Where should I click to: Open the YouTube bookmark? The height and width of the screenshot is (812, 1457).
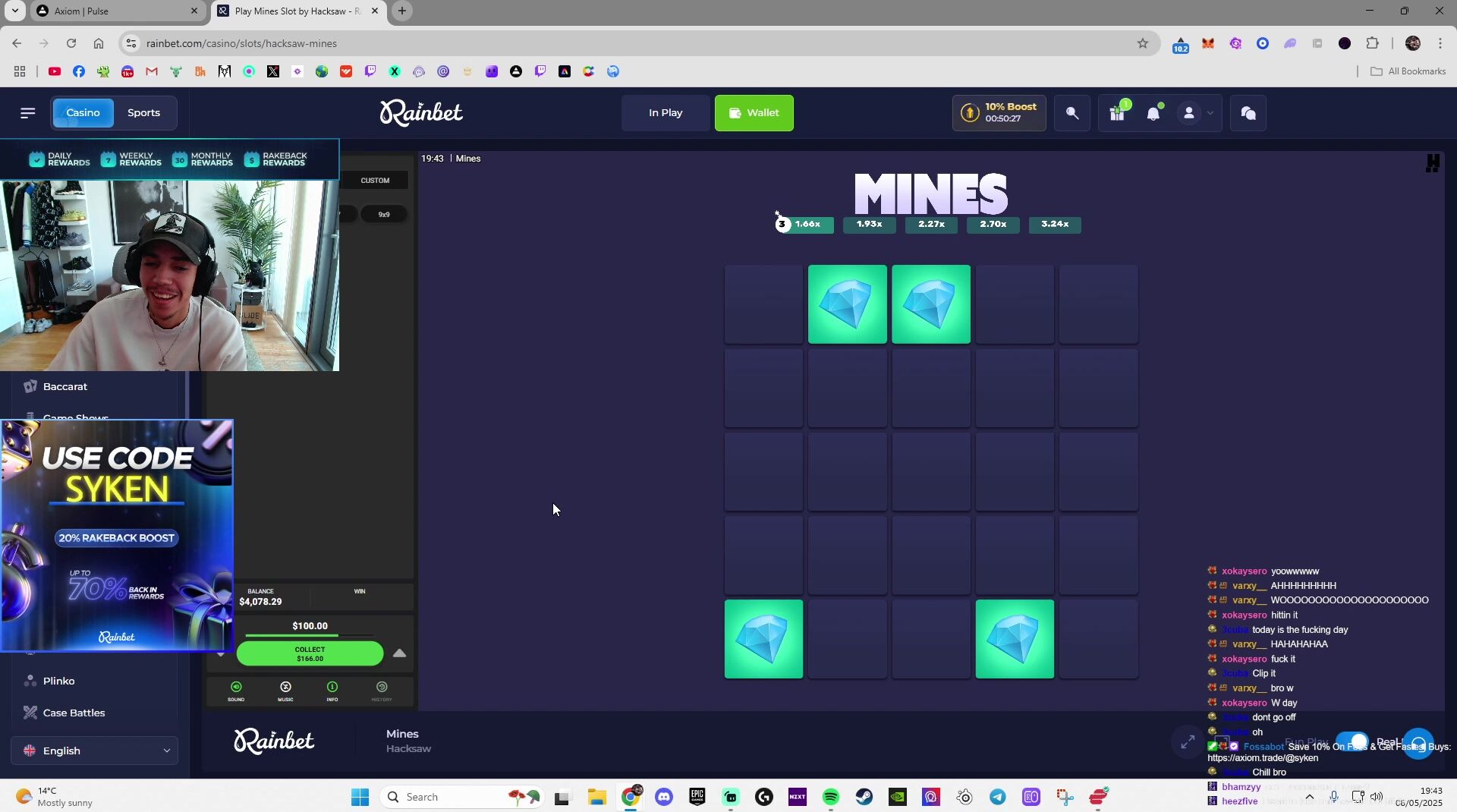point(55,71)
